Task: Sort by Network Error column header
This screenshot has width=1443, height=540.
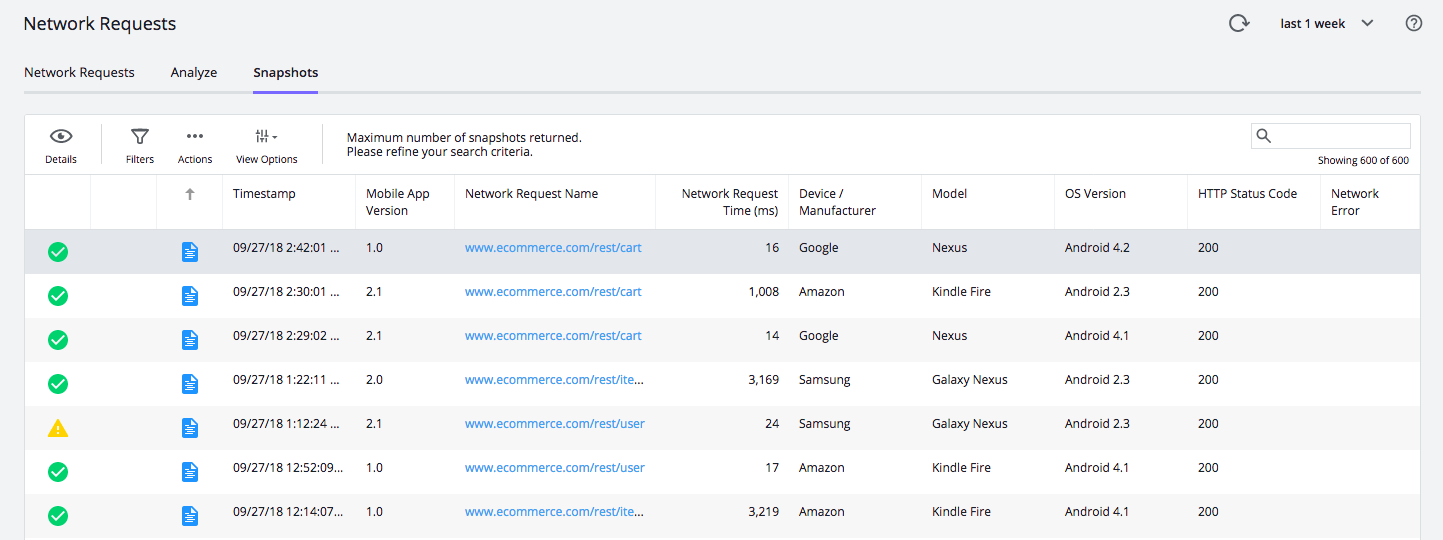Action: (x=1355, y=202)
